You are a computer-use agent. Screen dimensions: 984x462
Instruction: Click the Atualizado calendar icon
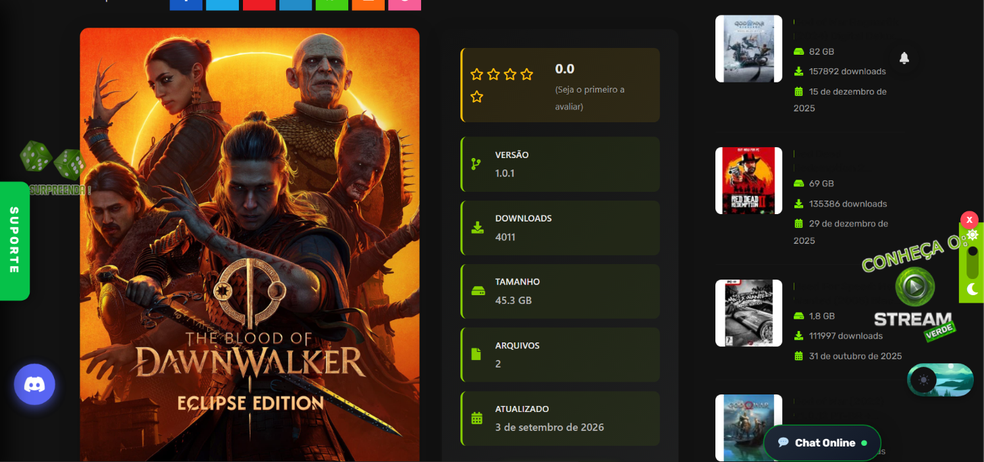(477, 418)
